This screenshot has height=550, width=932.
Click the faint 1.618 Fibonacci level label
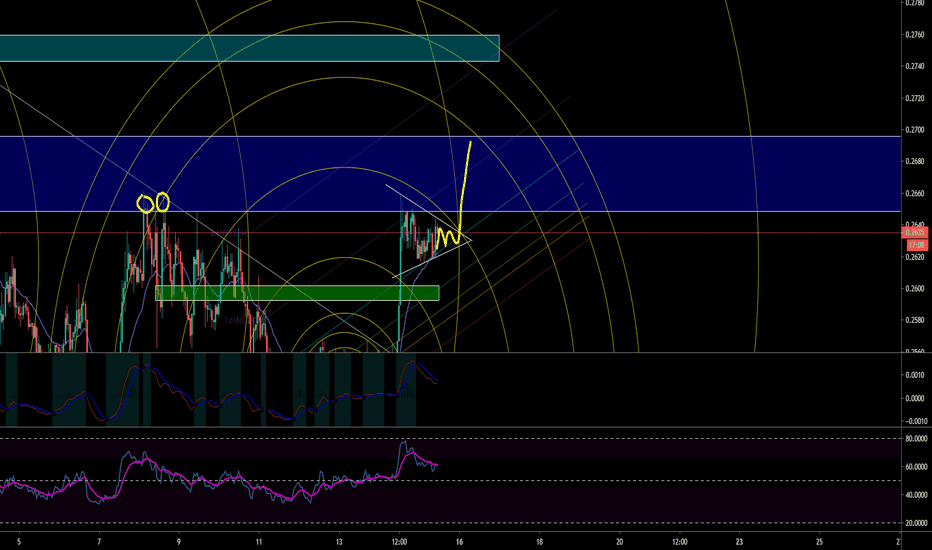click(x=242, y=320)
